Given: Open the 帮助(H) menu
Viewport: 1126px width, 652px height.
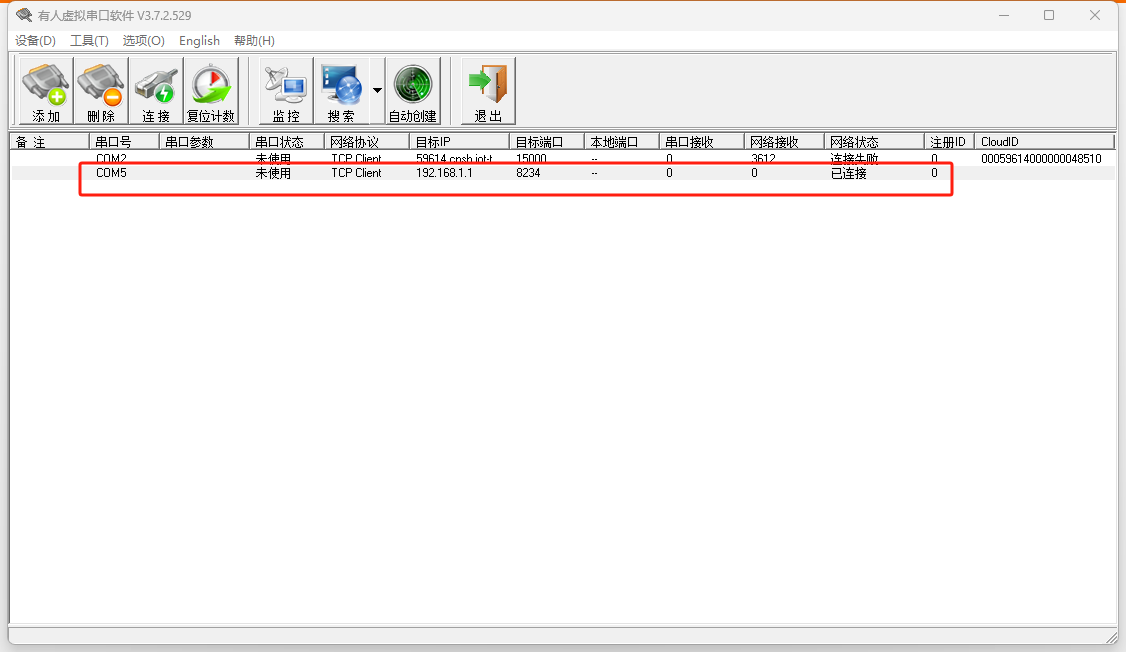Looking at the screenshot, I should coord(254,41).
